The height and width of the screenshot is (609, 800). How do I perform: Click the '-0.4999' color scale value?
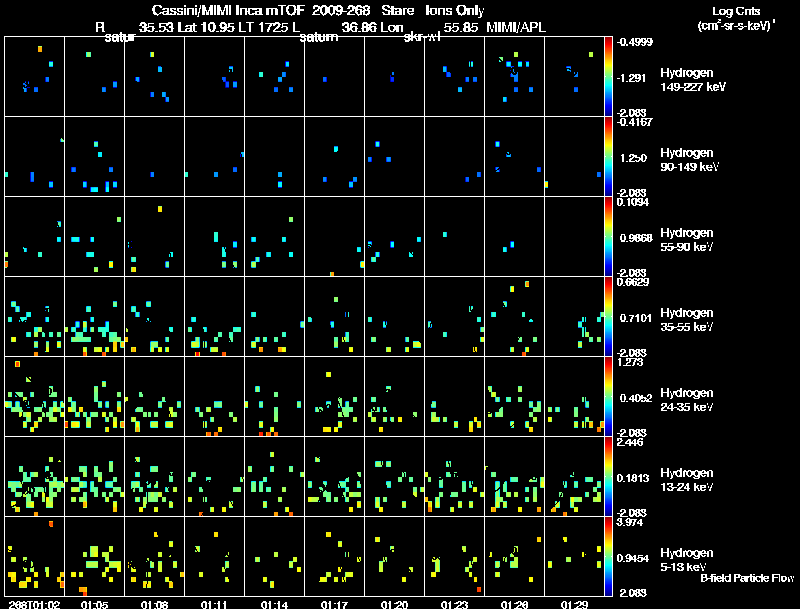coord(634,42)
